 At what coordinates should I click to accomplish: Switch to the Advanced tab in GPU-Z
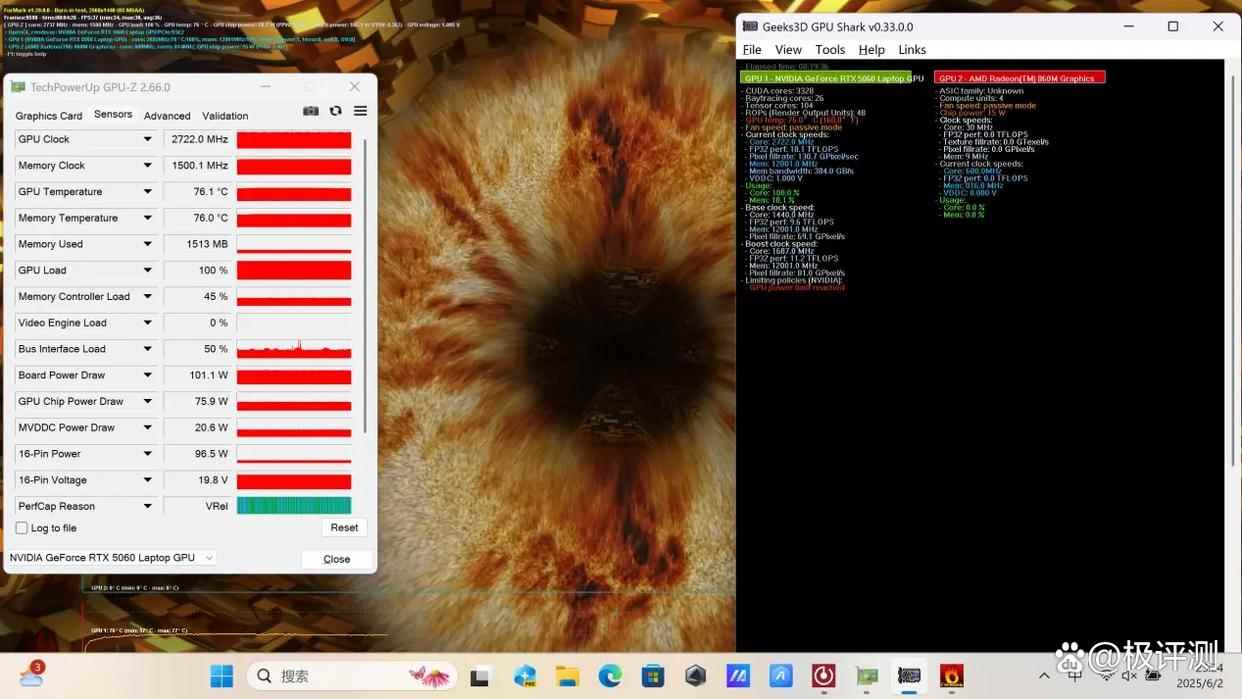pos(167,116)
